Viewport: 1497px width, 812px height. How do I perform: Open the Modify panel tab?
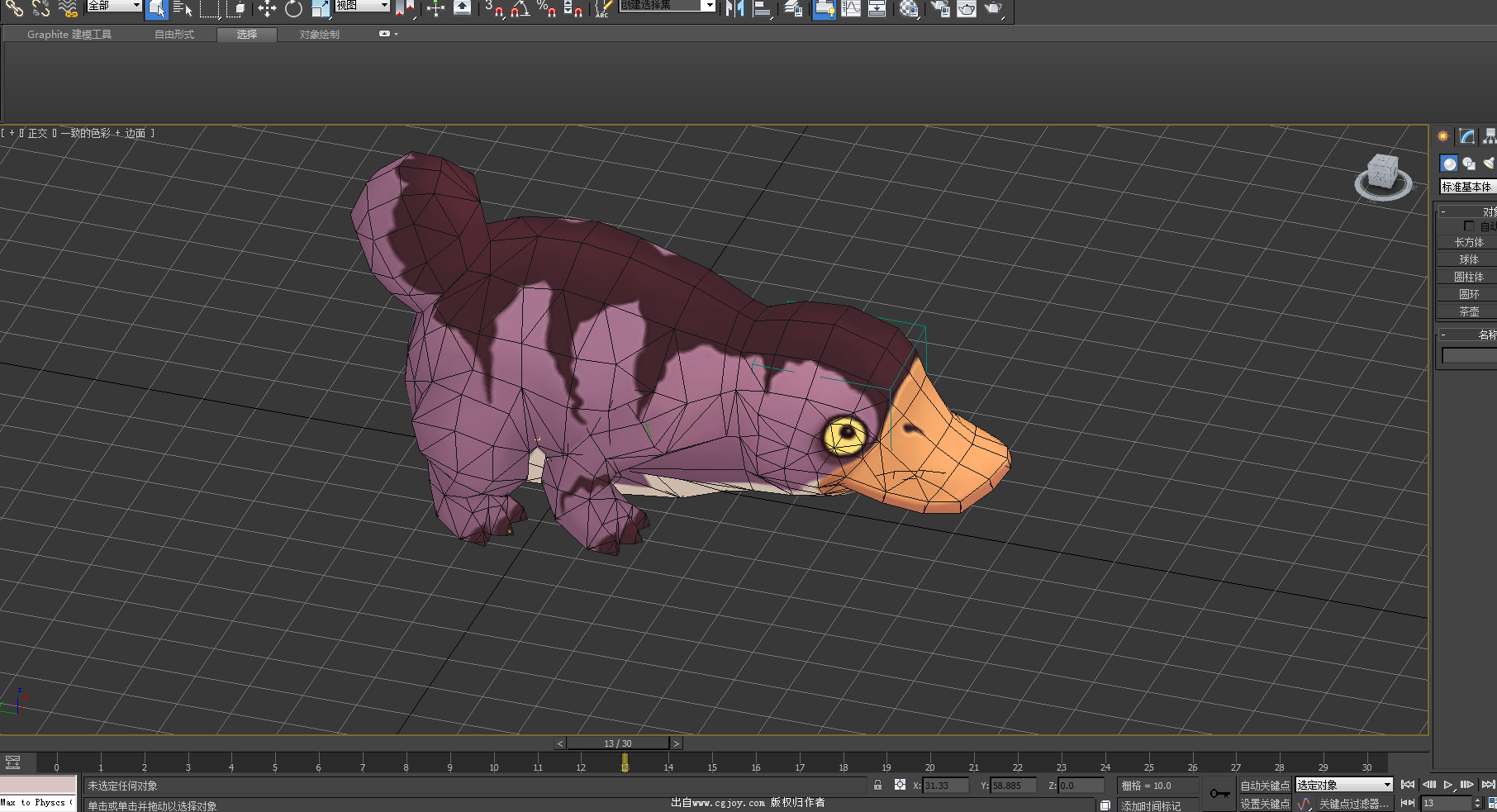(1467, 136)
